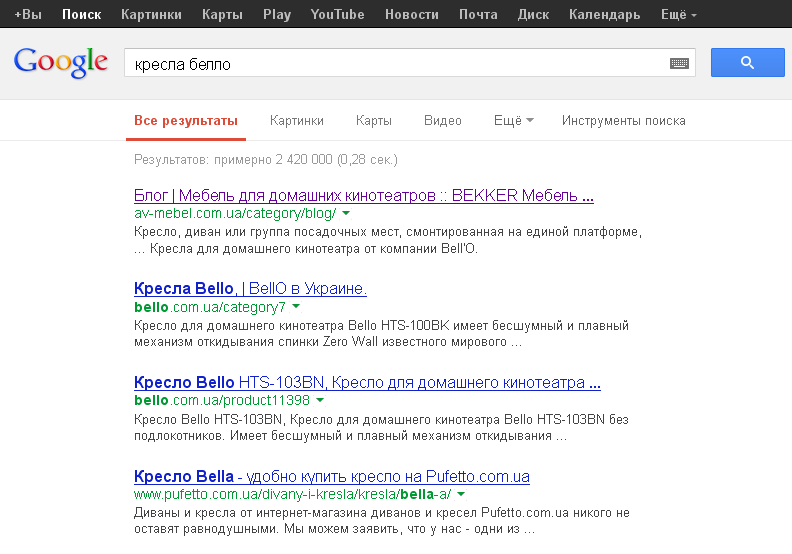
Task: Expand green arrow next to pufetto.com.ua URL
Action: point(461,494)
